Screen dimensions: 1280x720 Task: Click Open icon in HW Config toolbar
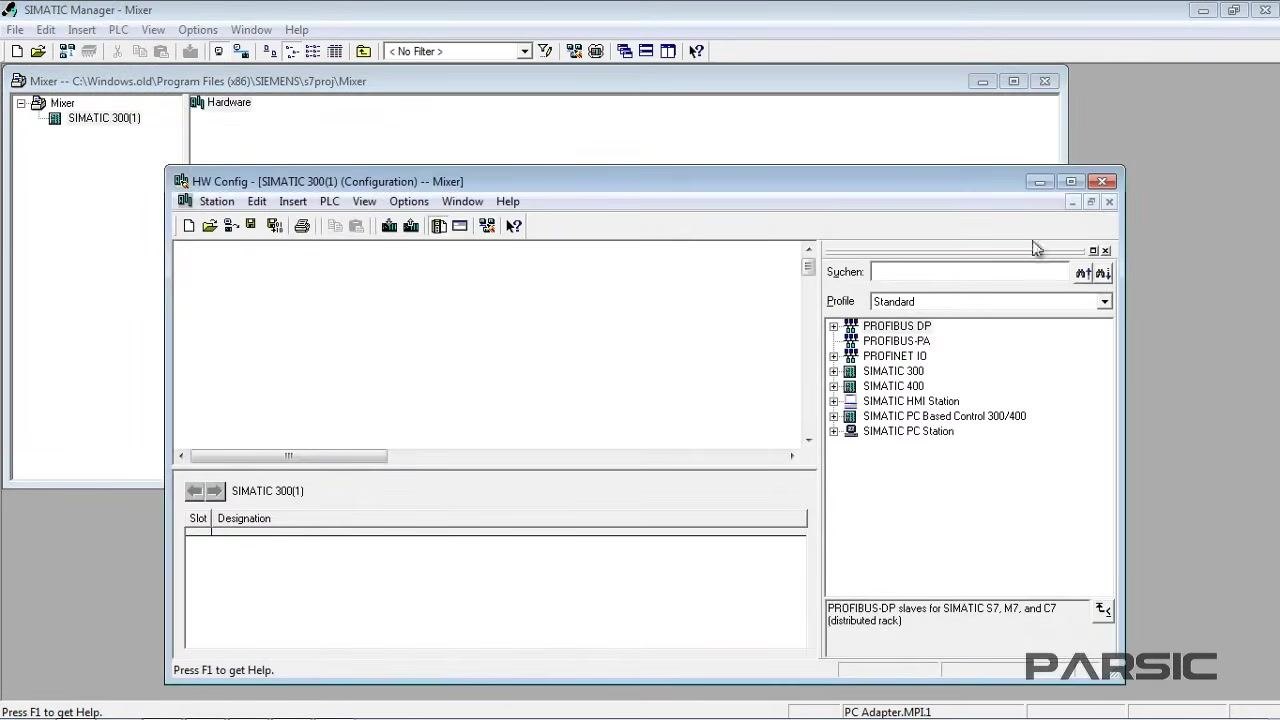click(x=209, y=226)
